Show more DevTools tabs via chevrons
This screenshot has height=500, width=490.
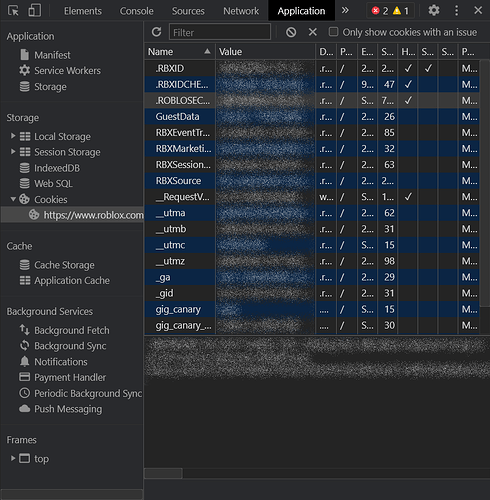(345, 11)
